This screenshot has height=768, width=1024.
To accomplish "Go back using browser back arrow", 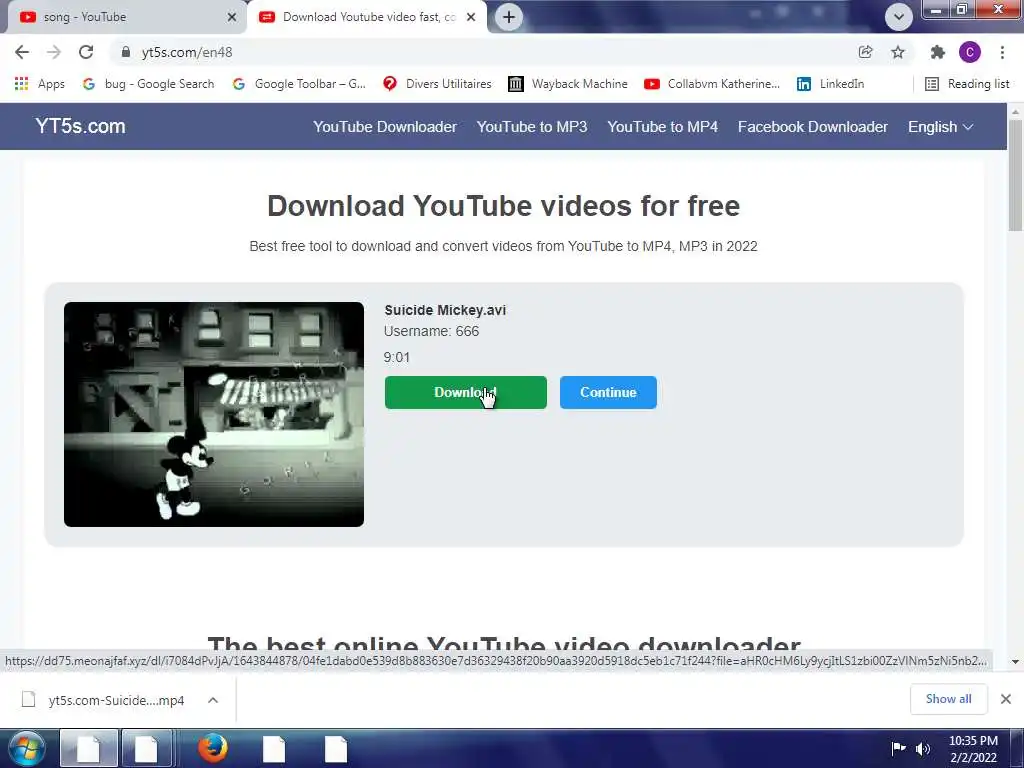I will tap(22, 52).
